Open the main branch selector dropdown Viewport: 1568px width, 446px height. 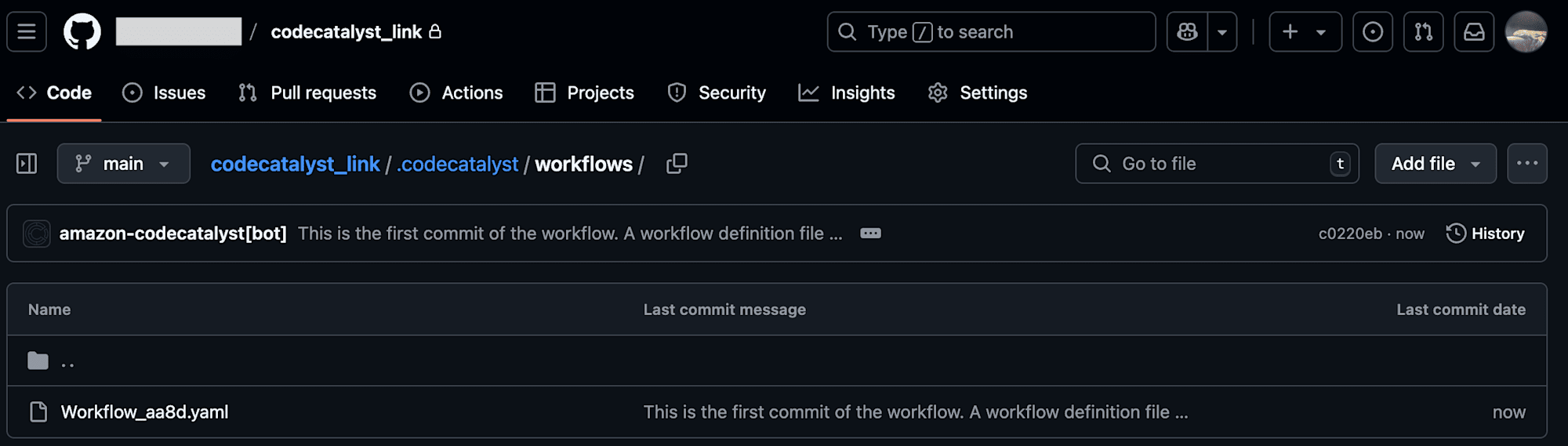coord(124,164)
